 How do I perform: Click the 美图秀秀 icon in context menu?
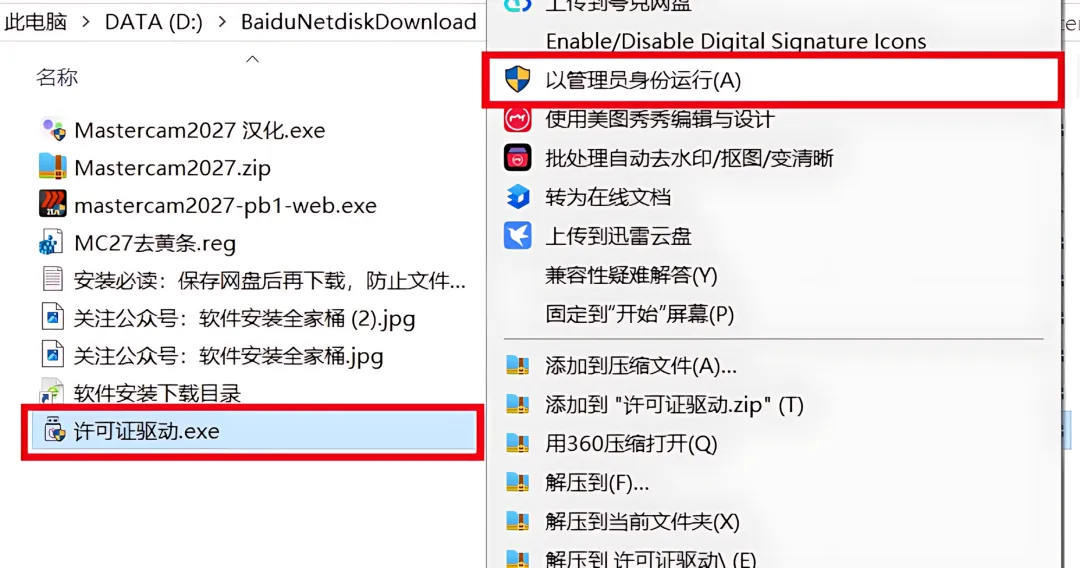(x=517, y=119)
